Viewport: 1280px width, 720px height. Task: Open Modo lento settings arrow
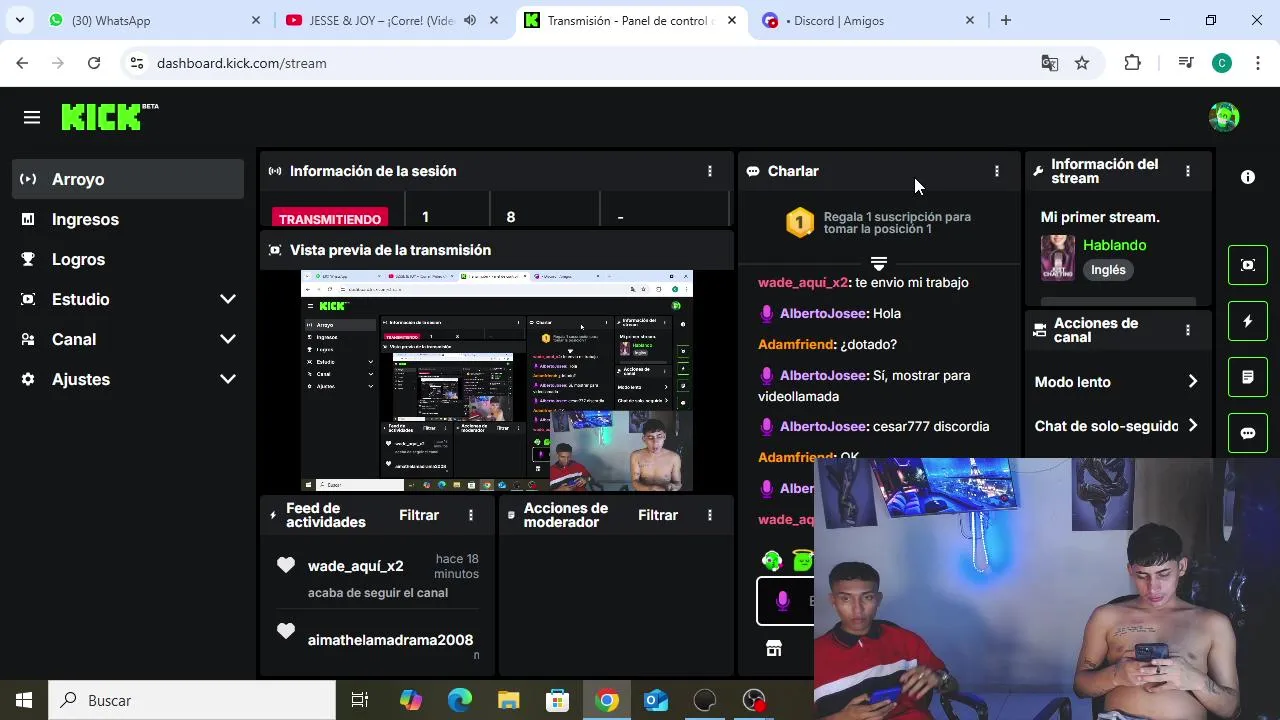(x=1192, y=382)
